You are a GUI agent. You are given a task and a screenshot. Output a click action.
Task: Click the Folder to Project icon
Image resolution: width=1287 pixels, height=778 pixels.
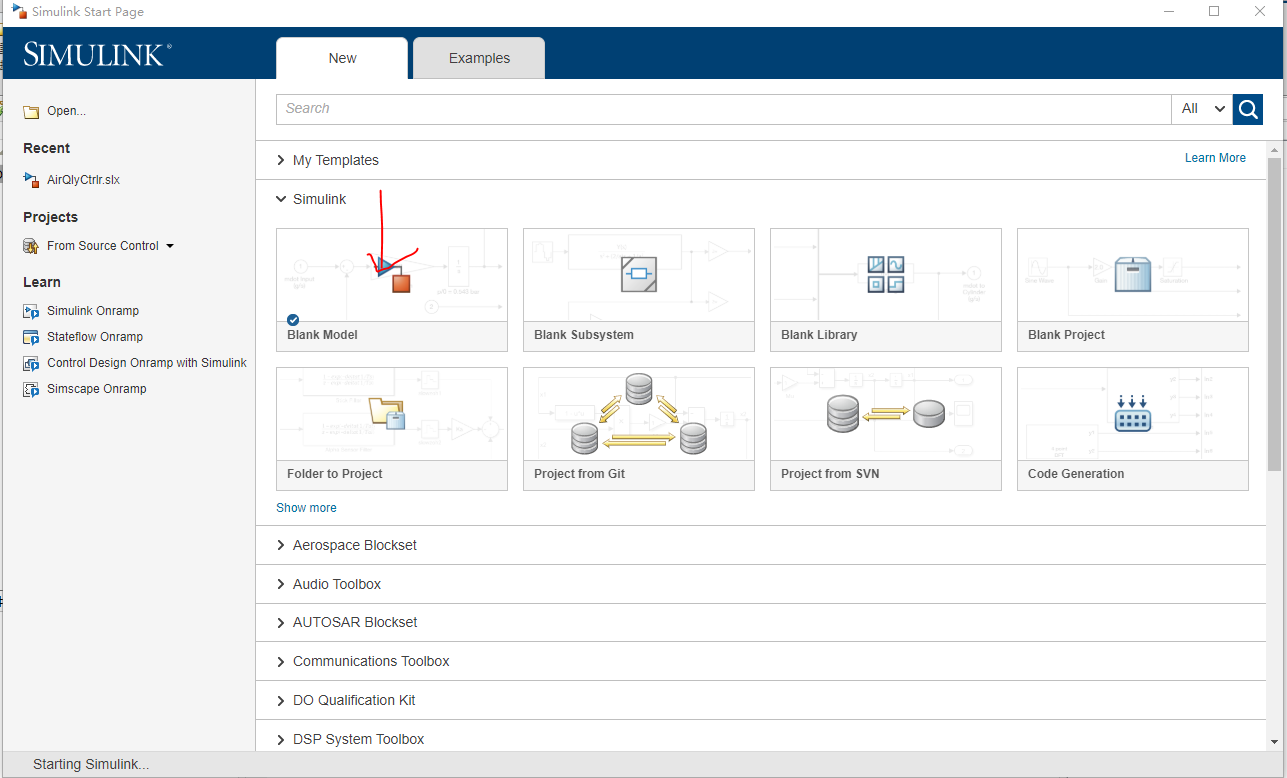click(x=387, y=413)
